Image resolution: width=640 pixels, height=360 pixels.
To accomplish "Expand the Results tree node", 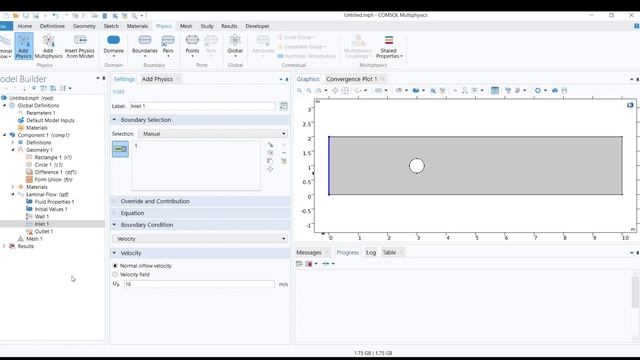I will pyautogui.click(x=4, y=246).
